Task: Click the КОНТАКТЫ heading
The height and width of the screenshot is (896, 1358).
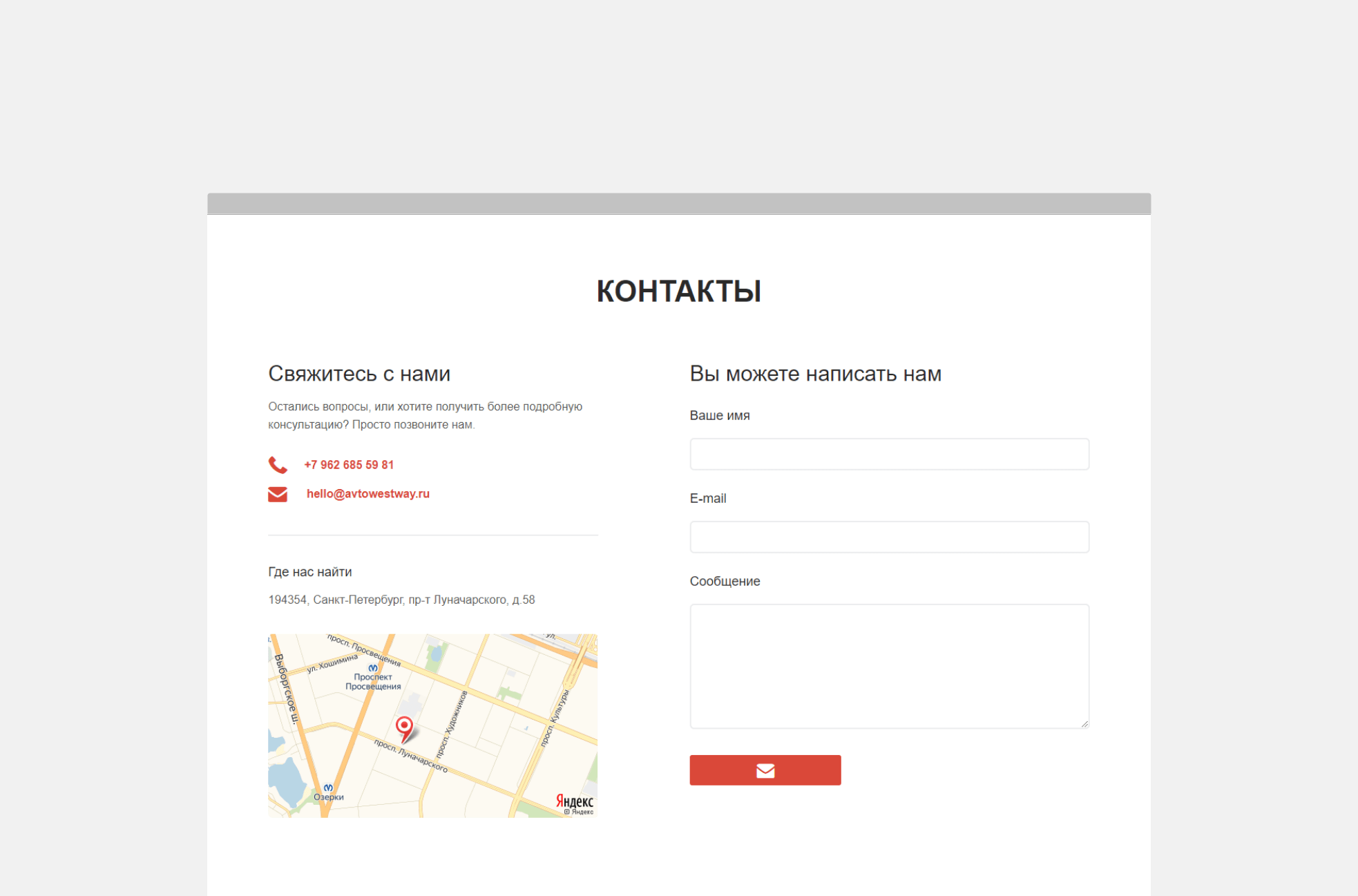Action: click(679, 291)
